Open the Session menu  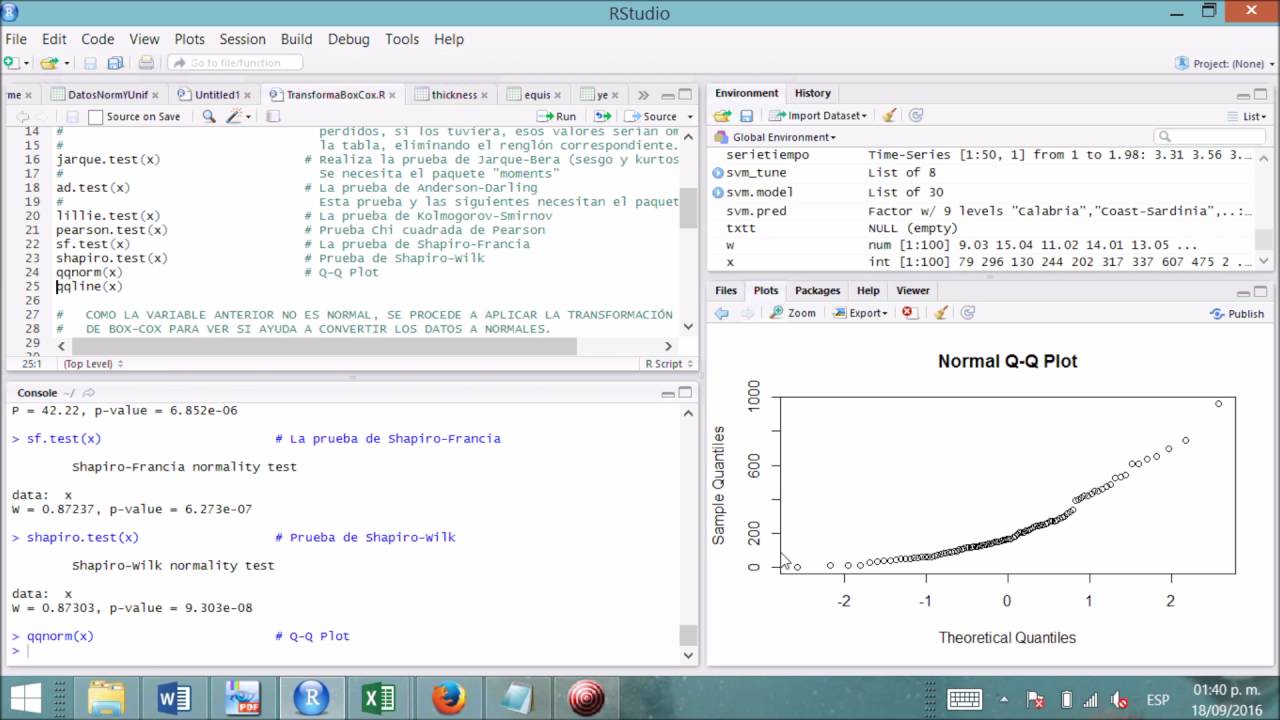[x=242, y=39]
